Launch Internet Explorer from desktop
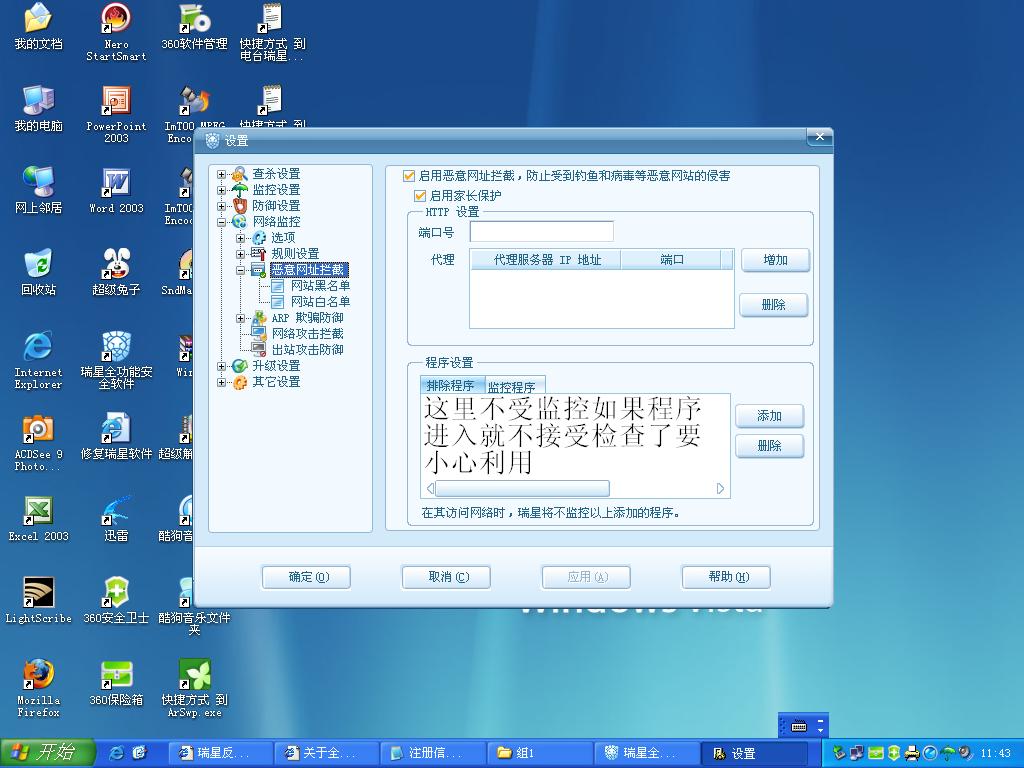Image resolution: width=1024 pixels, height=768 pixels. [x=38, y=347]
